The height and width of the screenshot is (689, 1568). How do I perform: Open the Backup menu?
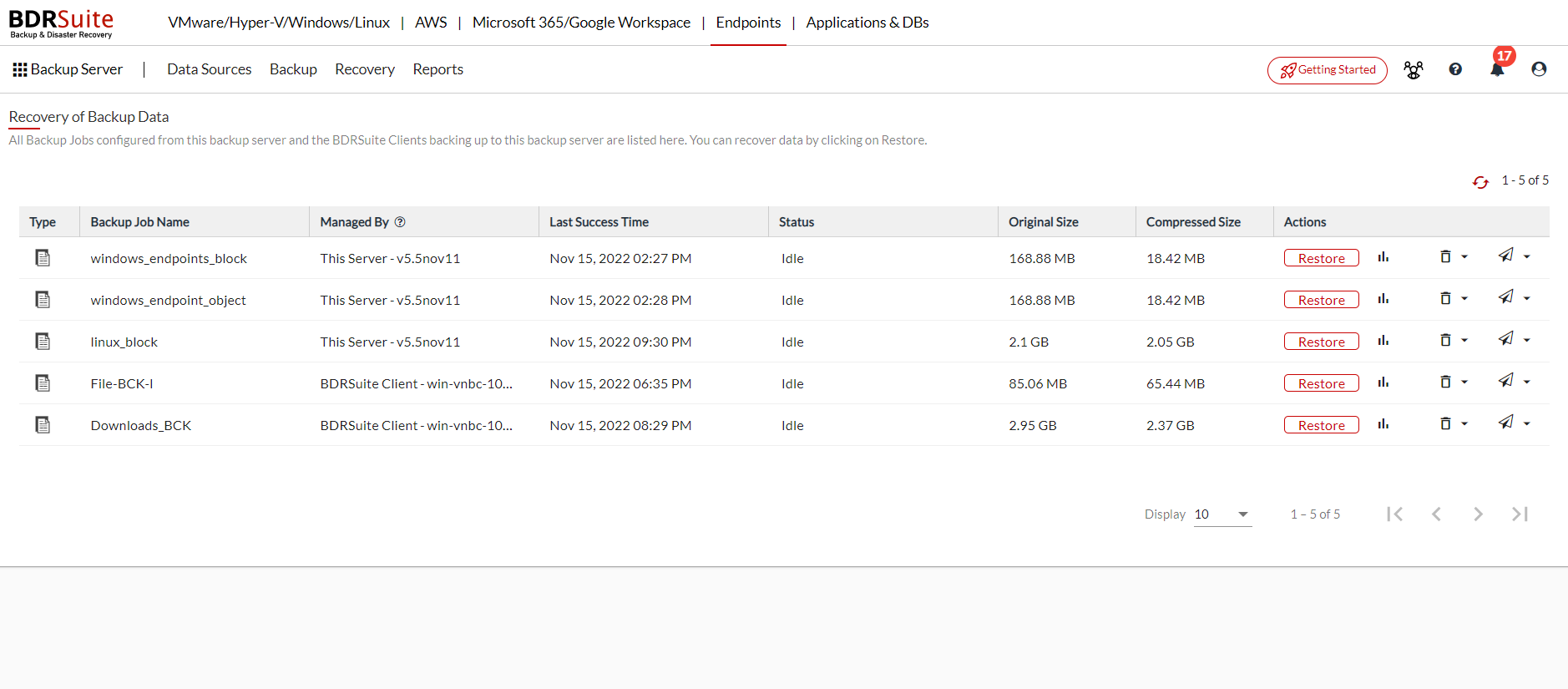[x=293, y=69]
